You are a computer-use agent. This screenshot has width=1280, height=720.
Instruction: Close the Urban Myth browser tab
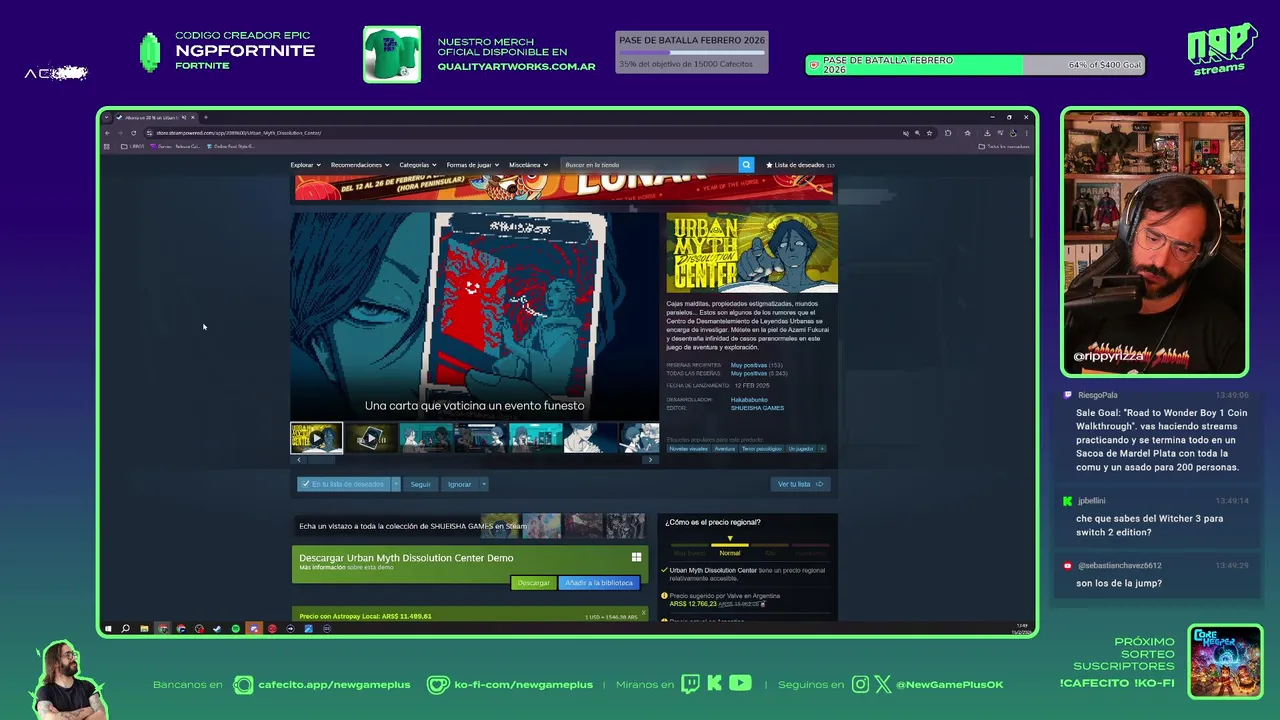pyautogui.click(x=193, y=118)
